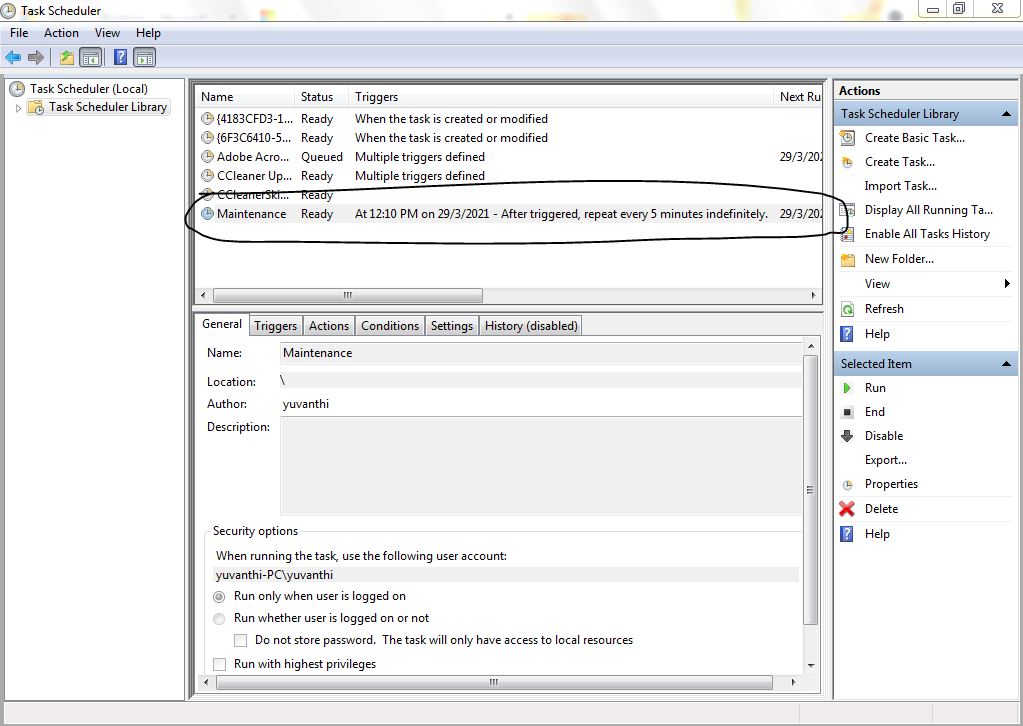Click the Import Task... action

click(900, 186)
